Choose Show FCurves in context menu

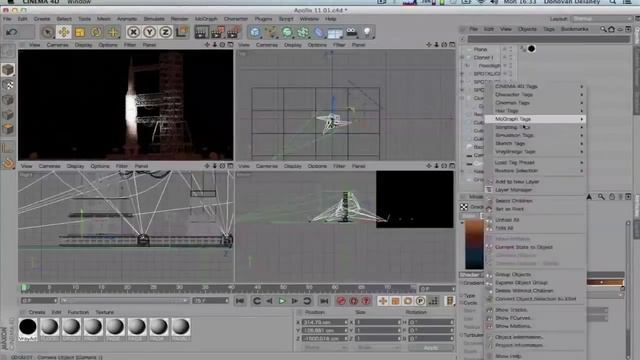(x=535, y=318)
